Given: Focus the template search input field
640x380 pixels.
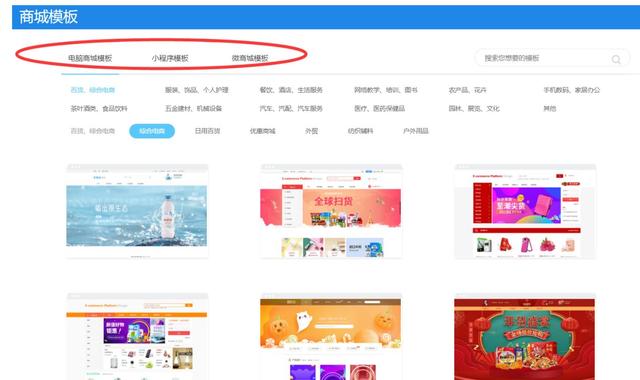Looking at the screenshot, I should pos(552,58).
